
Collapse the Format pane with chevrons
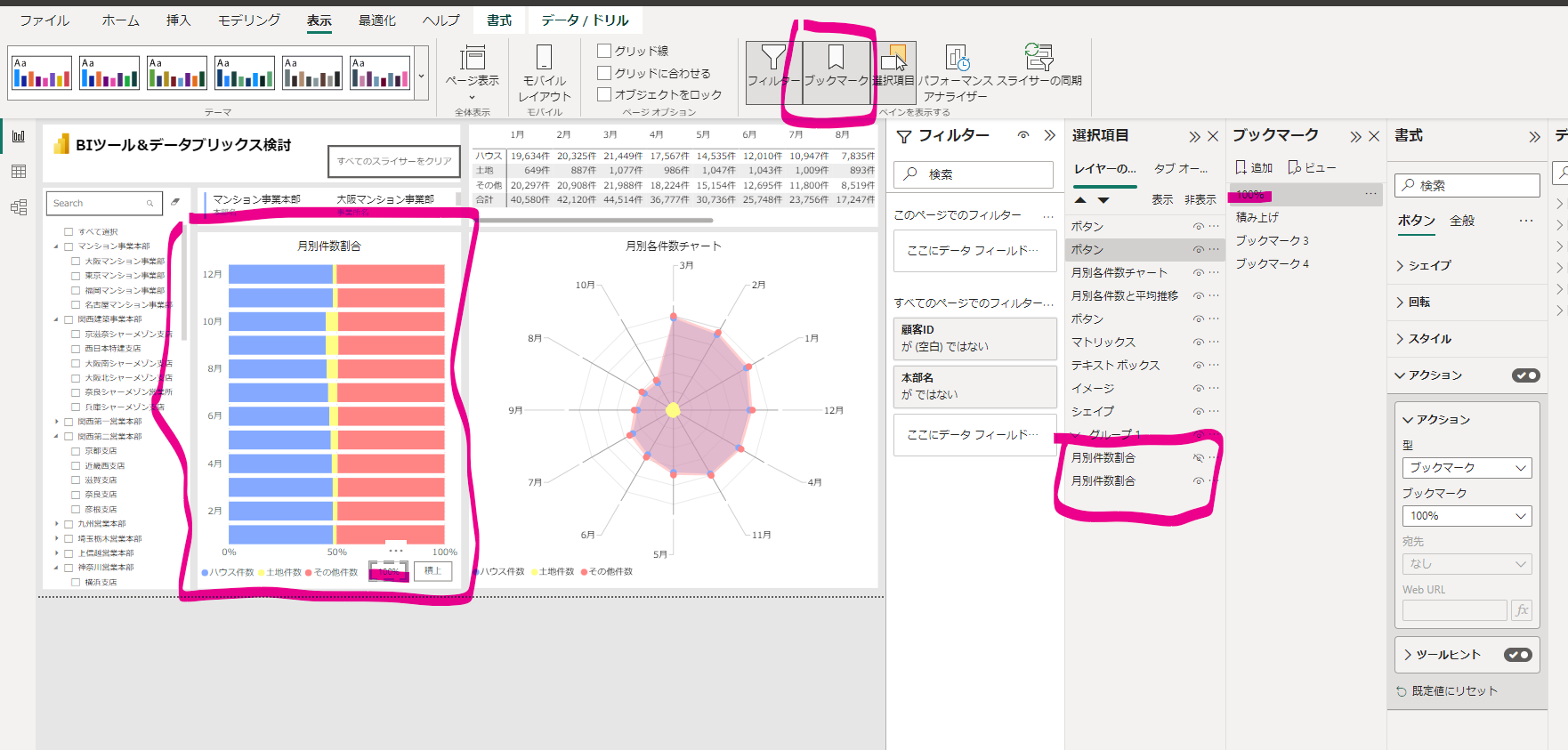1534,136
